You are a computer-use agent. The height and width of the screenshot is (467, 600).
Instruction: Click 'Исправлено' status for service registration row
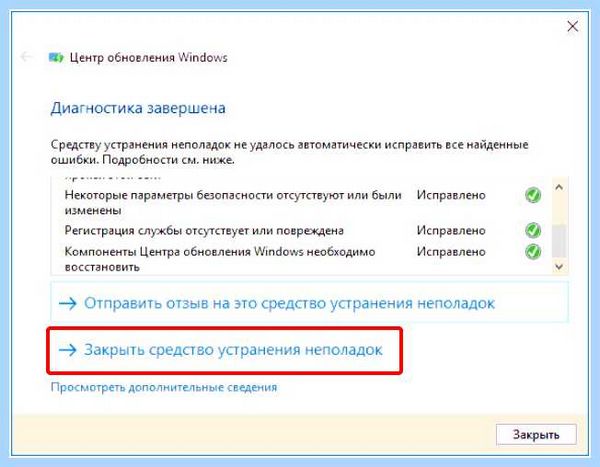coord(451,230)
